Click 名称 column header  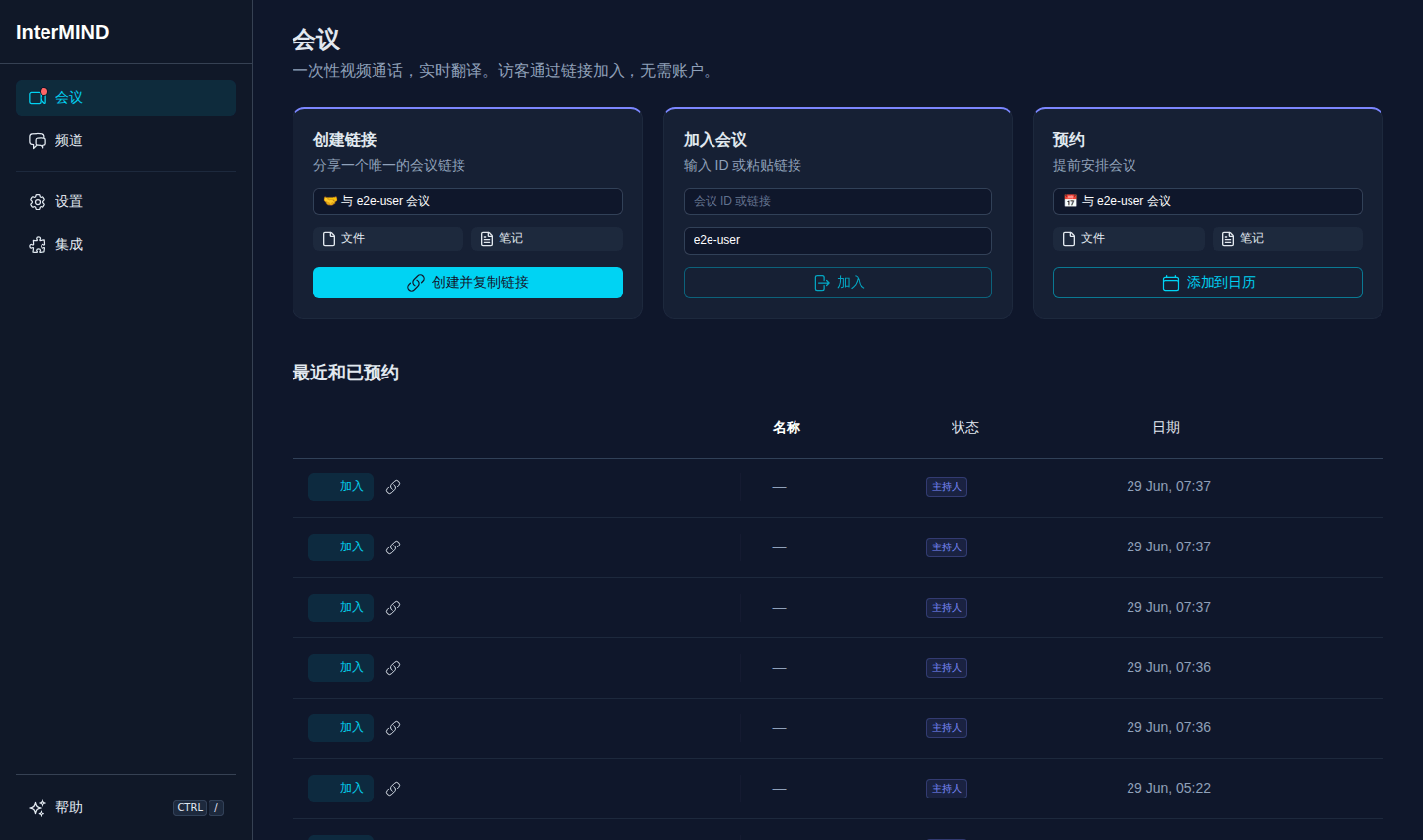787,428
